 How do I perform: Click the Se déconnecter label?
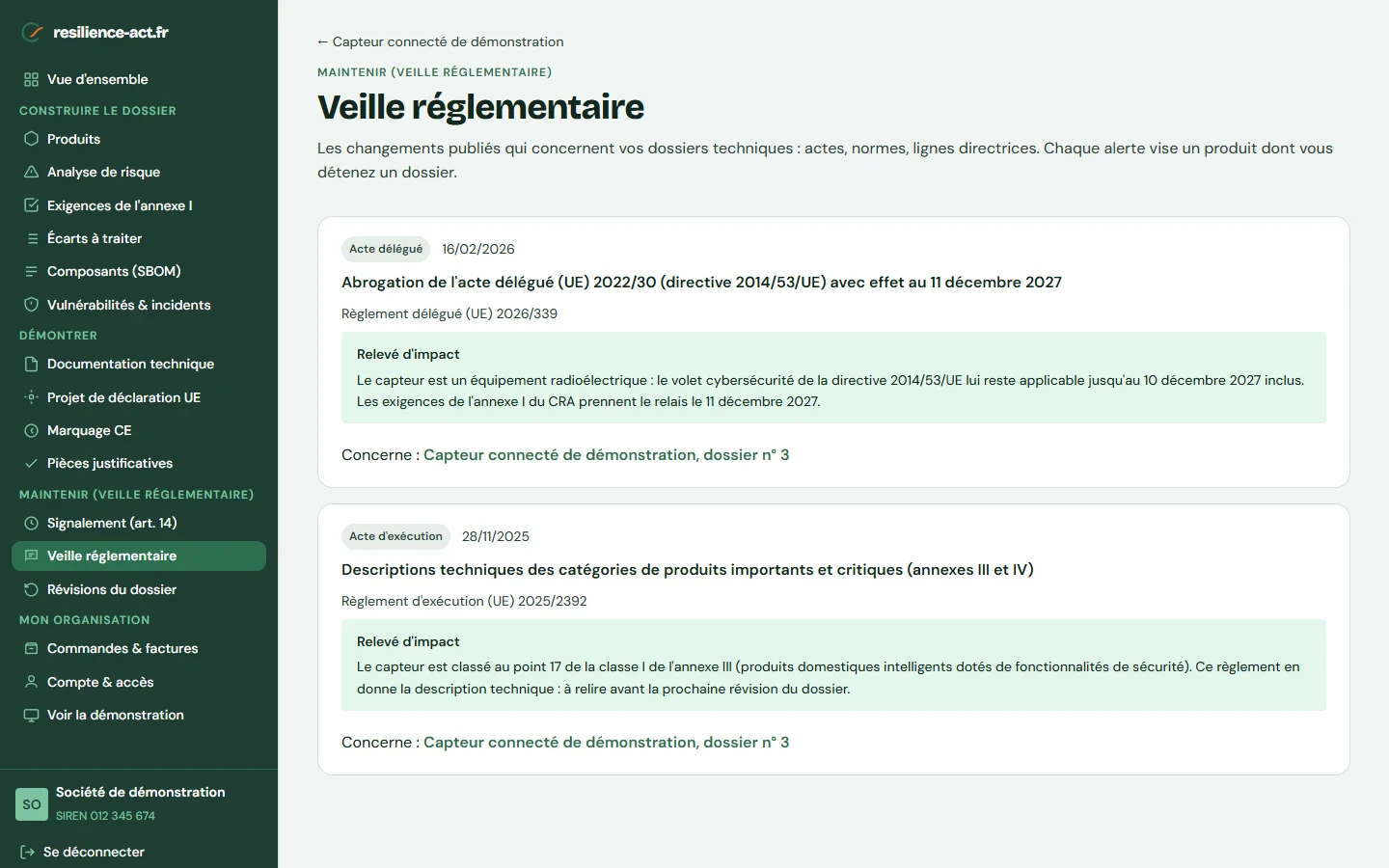(x=94, y=852)
